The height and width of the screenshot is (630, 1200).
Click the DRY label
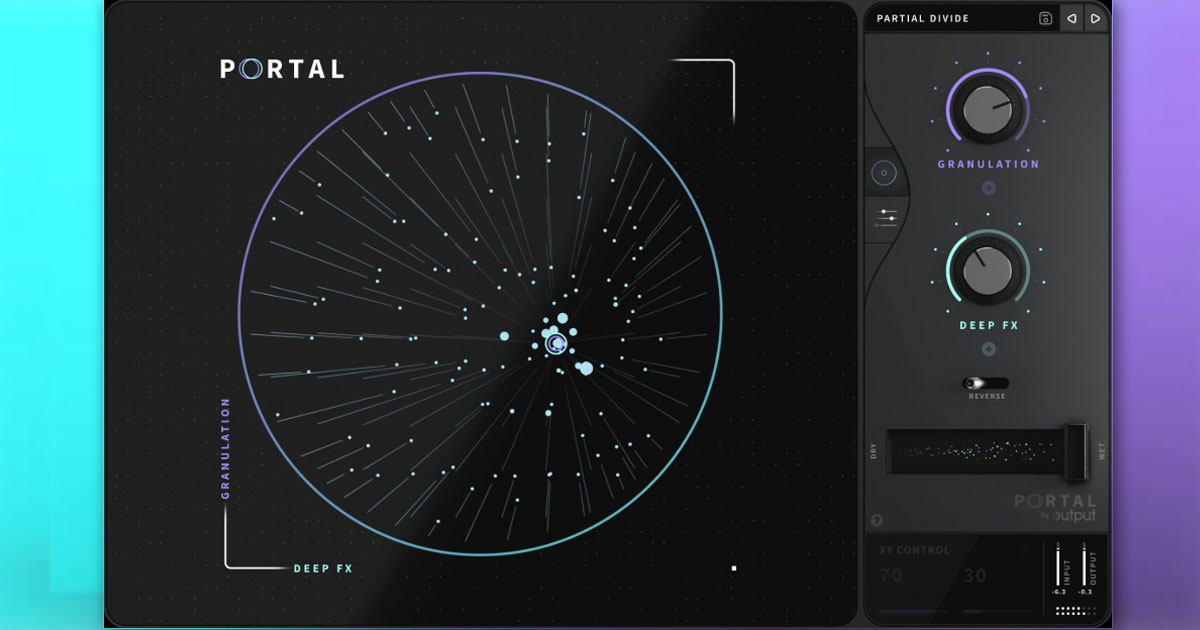(873, 452)
